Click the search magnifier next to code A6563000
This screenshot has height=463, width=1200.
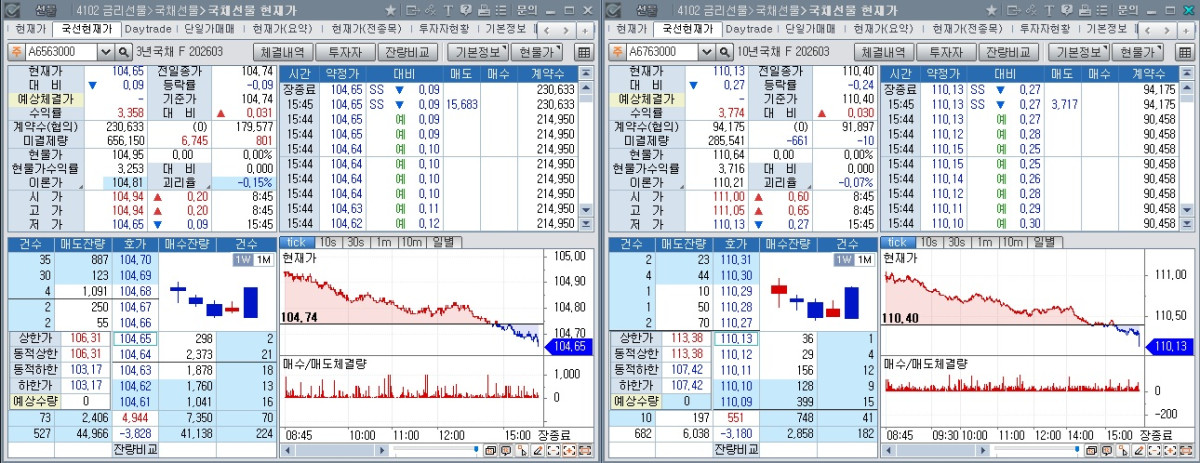[x=124, y=52]
